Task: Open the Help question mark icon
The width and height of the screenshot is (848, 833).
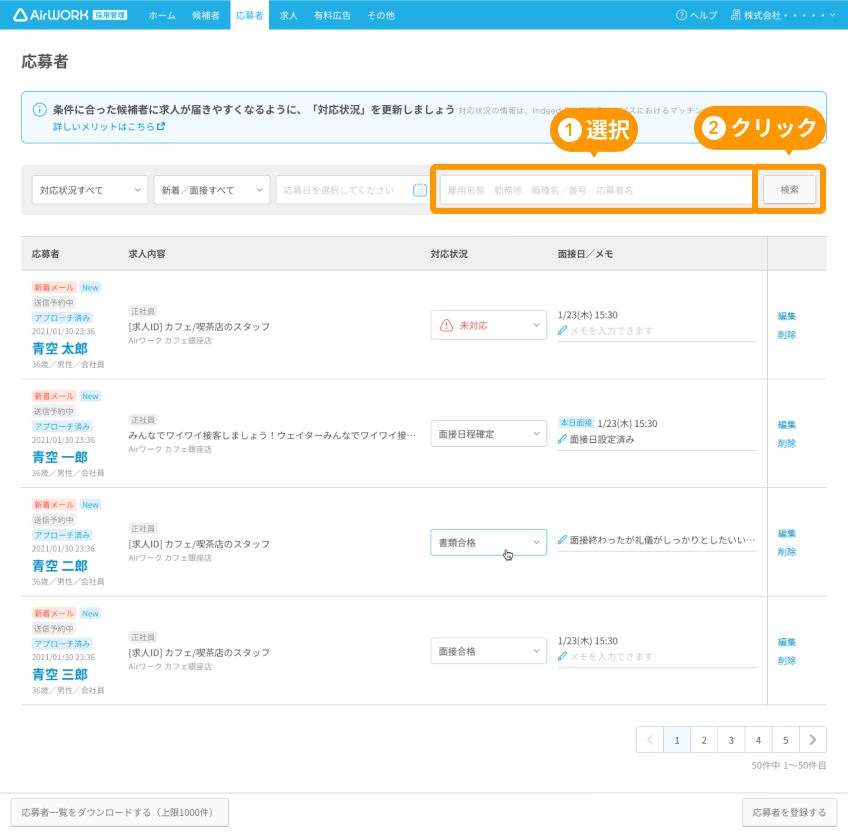Action: [681, 15]
